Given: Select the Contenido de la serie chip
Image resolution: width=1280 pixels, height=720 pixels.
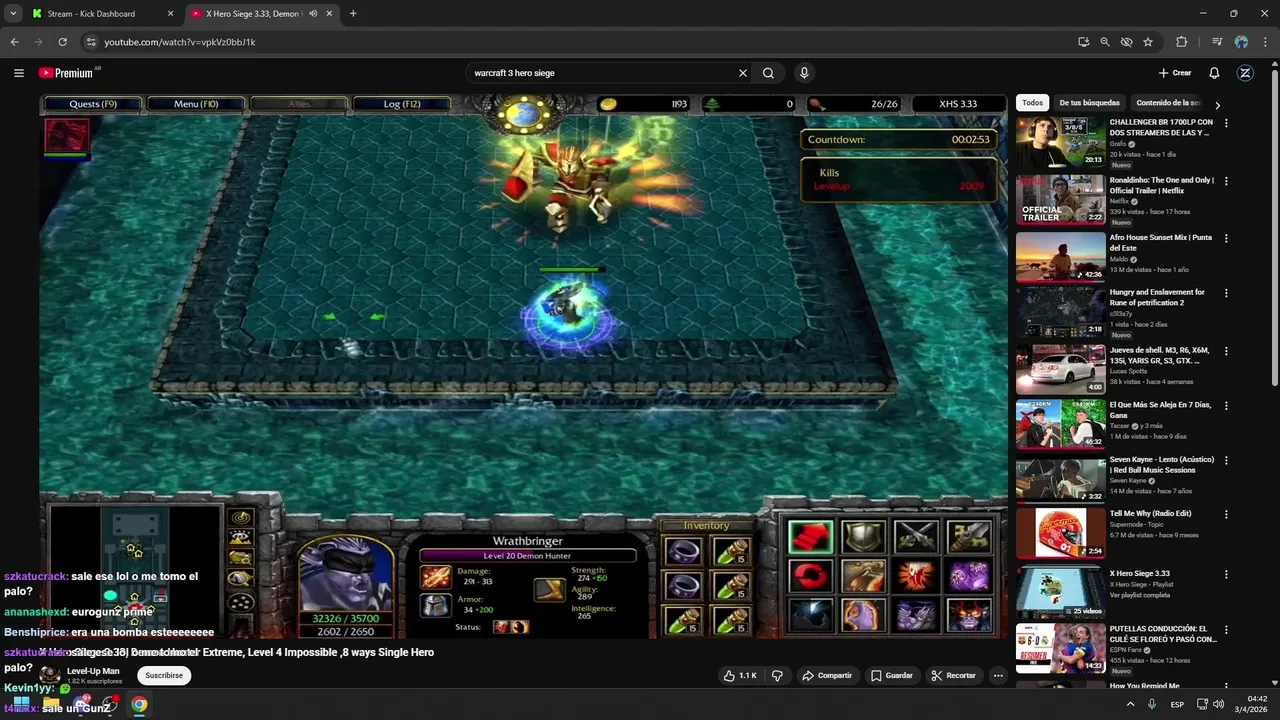Looking at the screenshot, I should coord(1168,103).
